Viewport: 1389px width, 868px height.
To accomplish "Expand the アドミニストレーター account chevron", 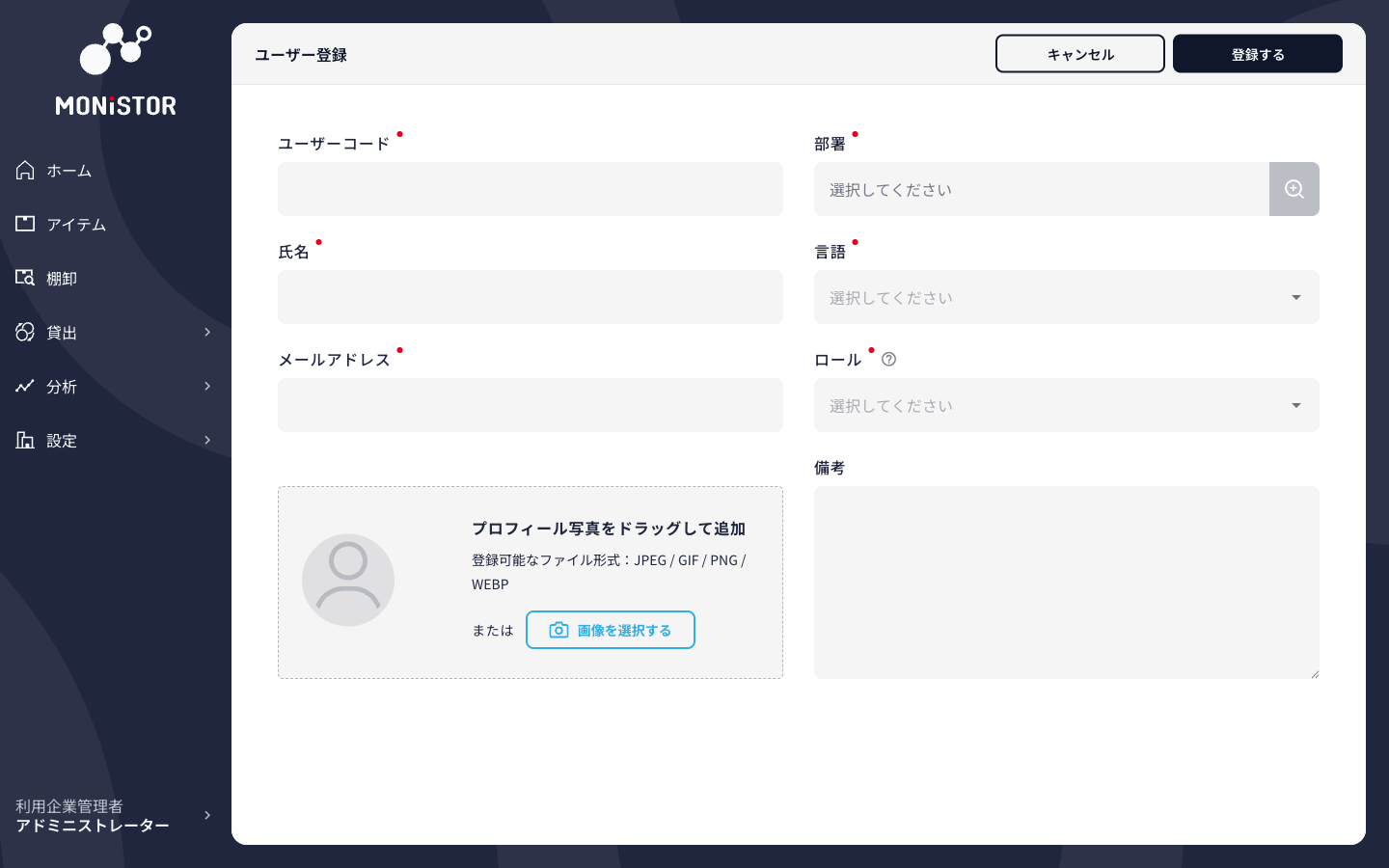I will [x=206, y=815].
